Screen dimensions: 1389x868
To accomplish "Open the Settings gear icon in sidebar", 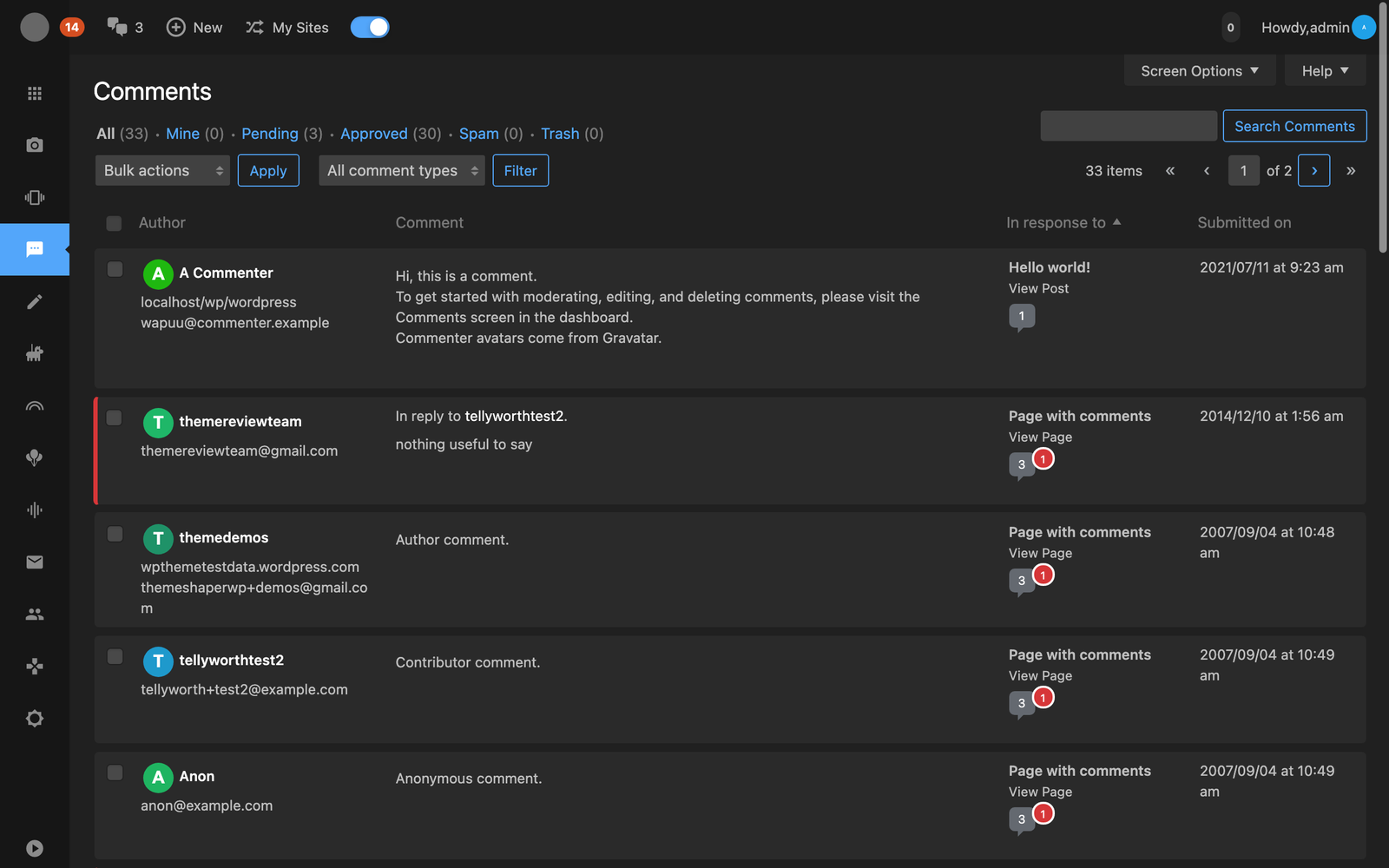I will pos(35,719).
